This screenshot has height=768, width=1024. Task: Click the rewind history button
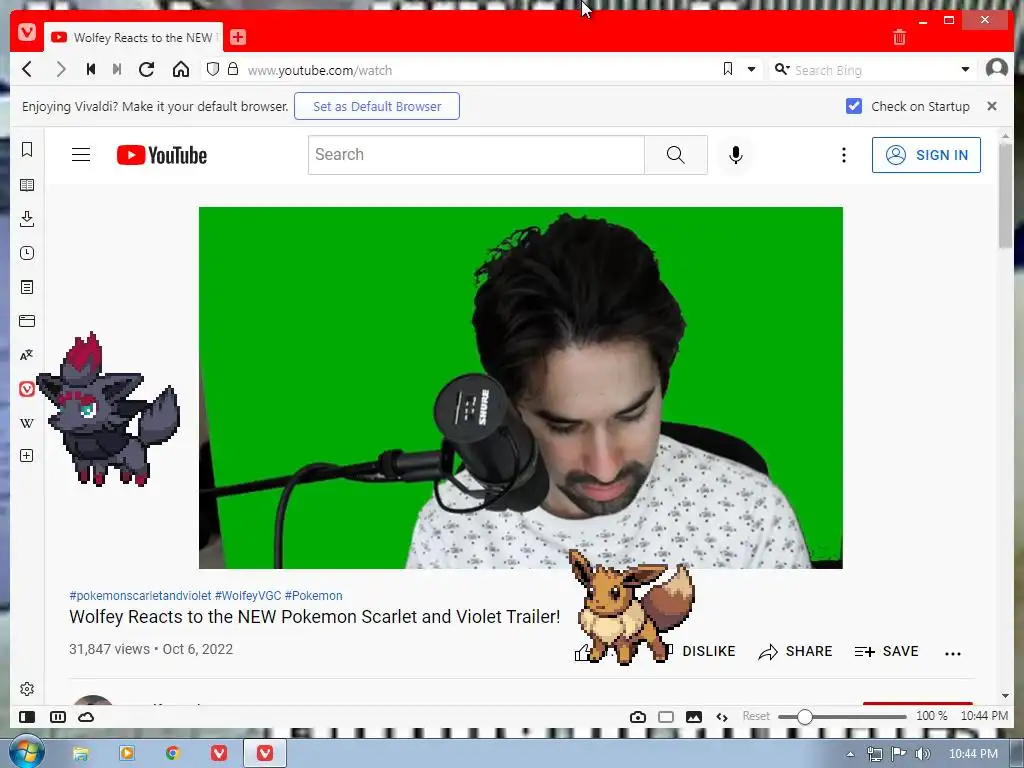tap(91, 69)
